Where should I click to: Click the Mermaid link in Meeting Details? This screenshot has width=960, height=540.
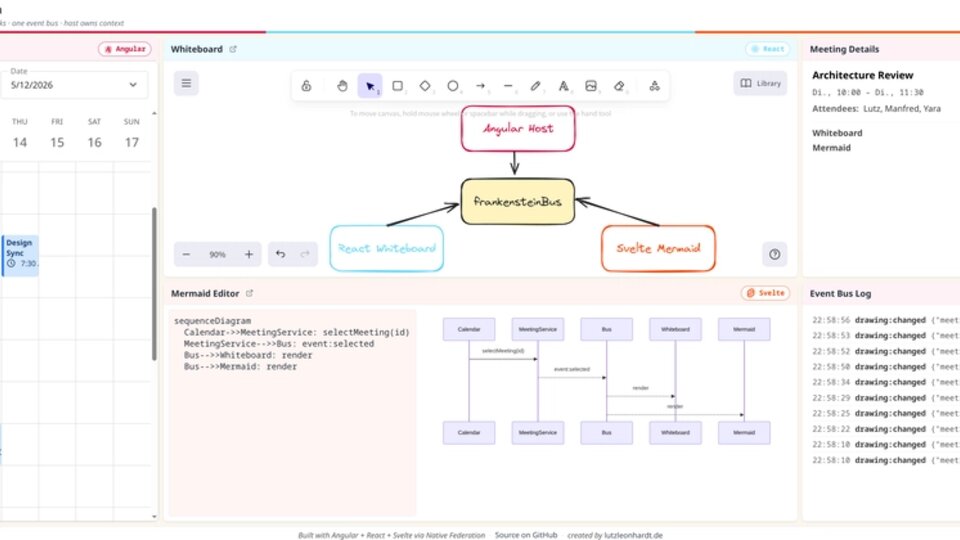(831, 148)
